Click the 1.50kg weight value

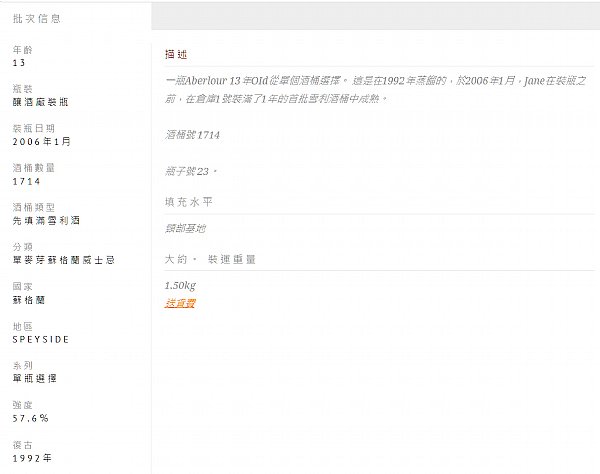[x=180, y=285]
